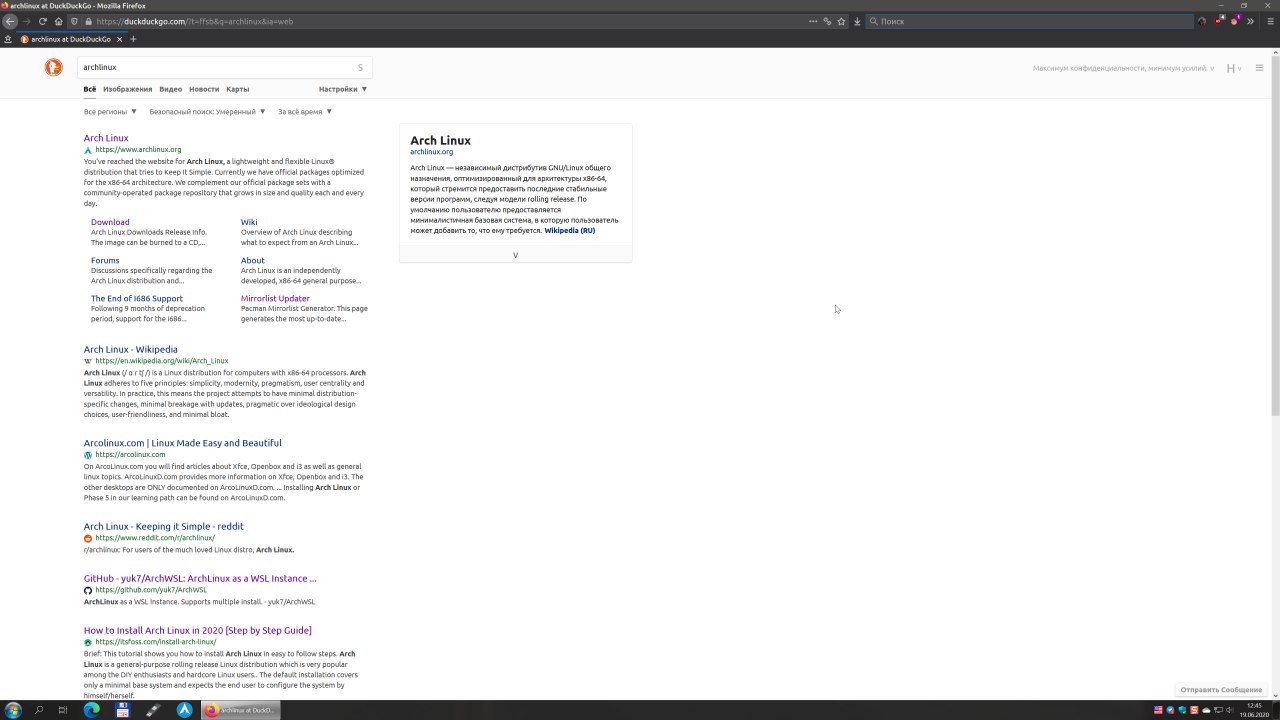Viewport: 1280px width, 720px height.
Task: Reload the page with the refresh icon
Action: click(x=42, y=21)
